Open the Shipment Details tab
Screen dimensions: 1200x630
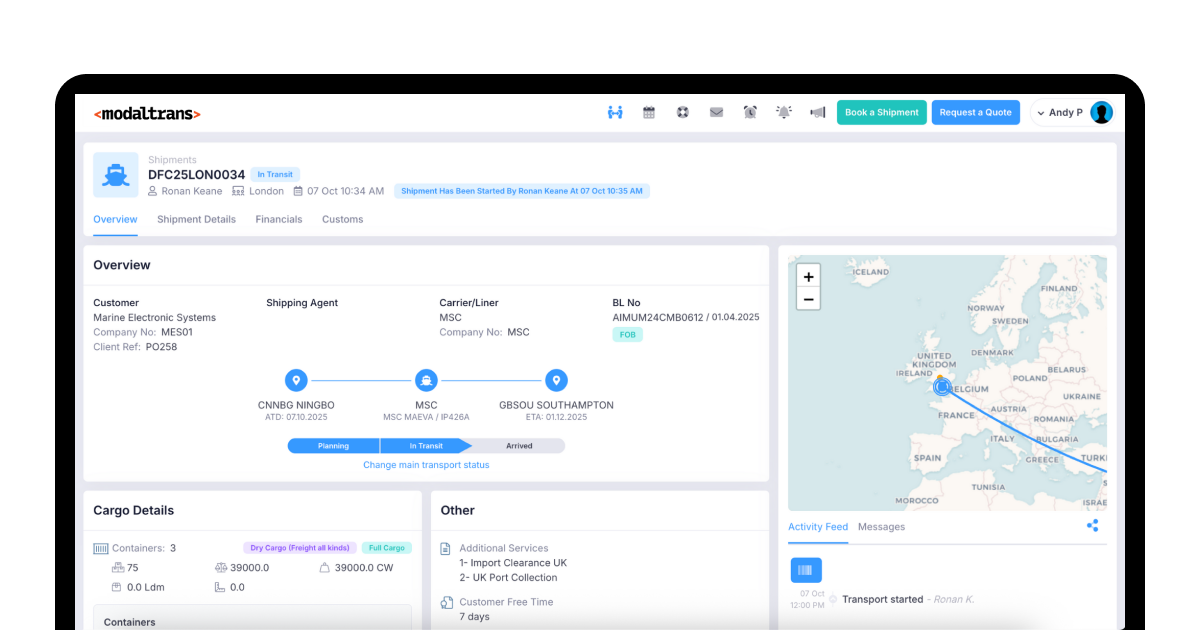pos(196,219)
